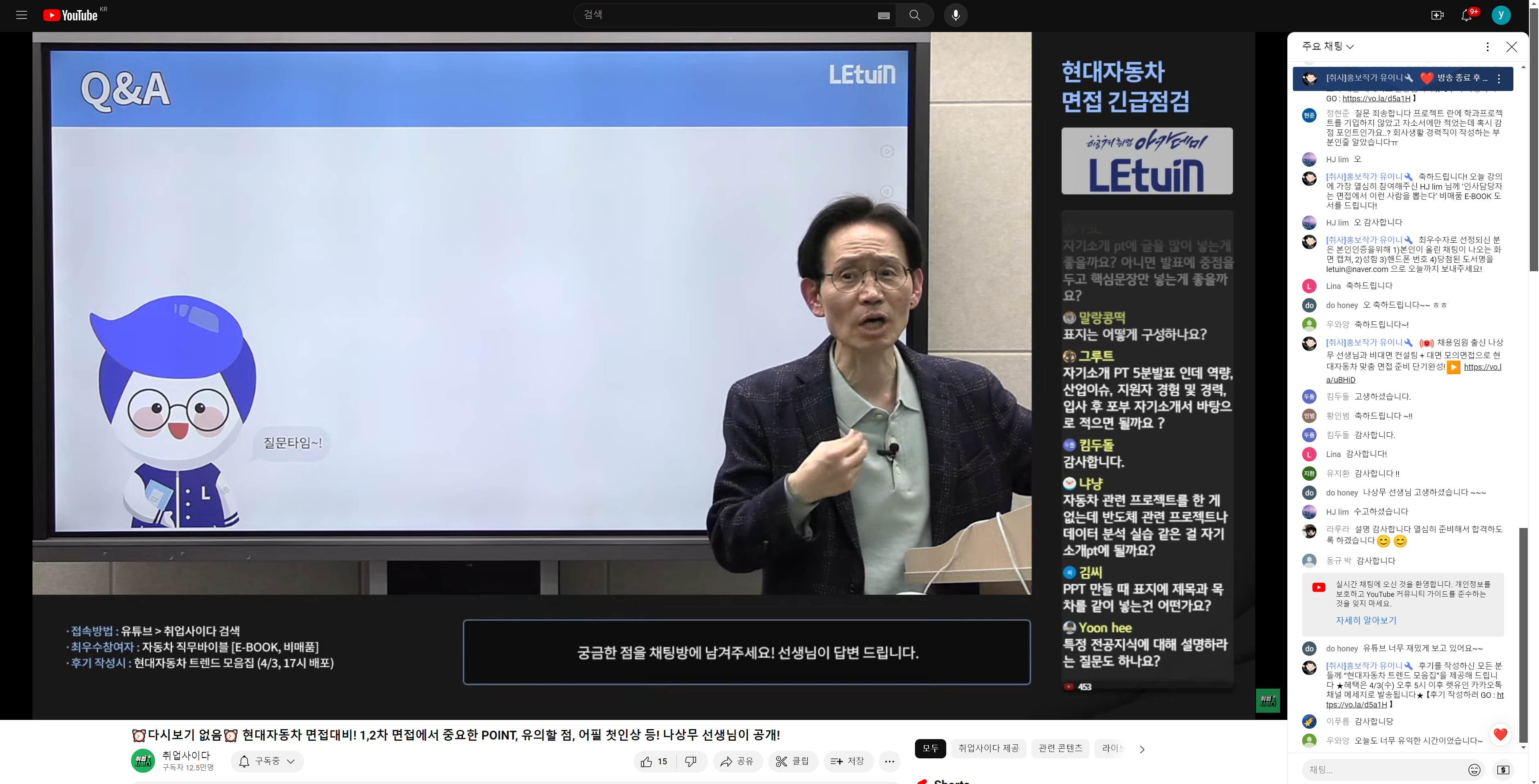Click 황인범's 축하드립니다 message
This screenshot has height=784, width=1539.
point(1383,415)
